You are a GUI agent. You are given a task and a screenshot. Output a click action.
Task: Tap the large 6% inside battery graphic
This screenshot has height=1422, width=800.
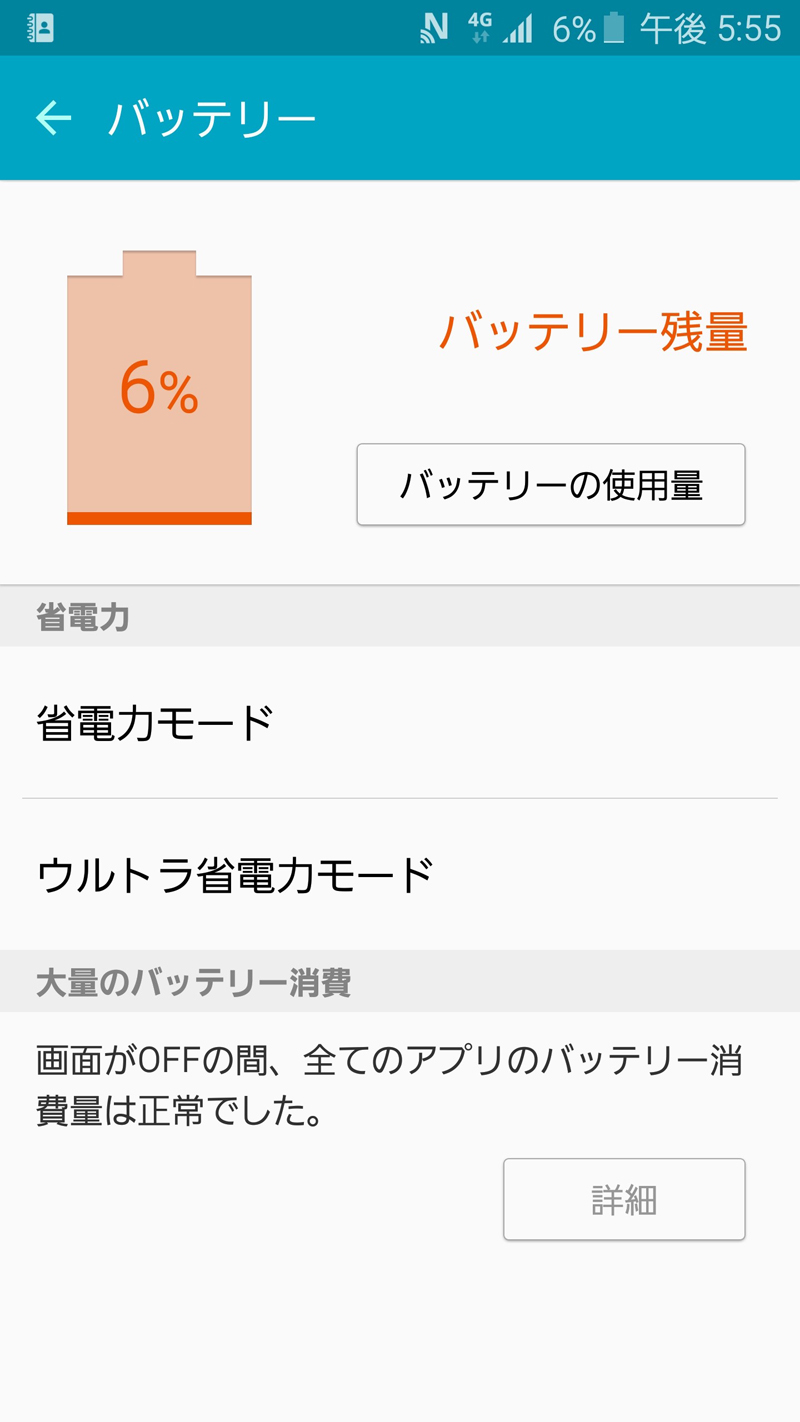pos(159,389)
